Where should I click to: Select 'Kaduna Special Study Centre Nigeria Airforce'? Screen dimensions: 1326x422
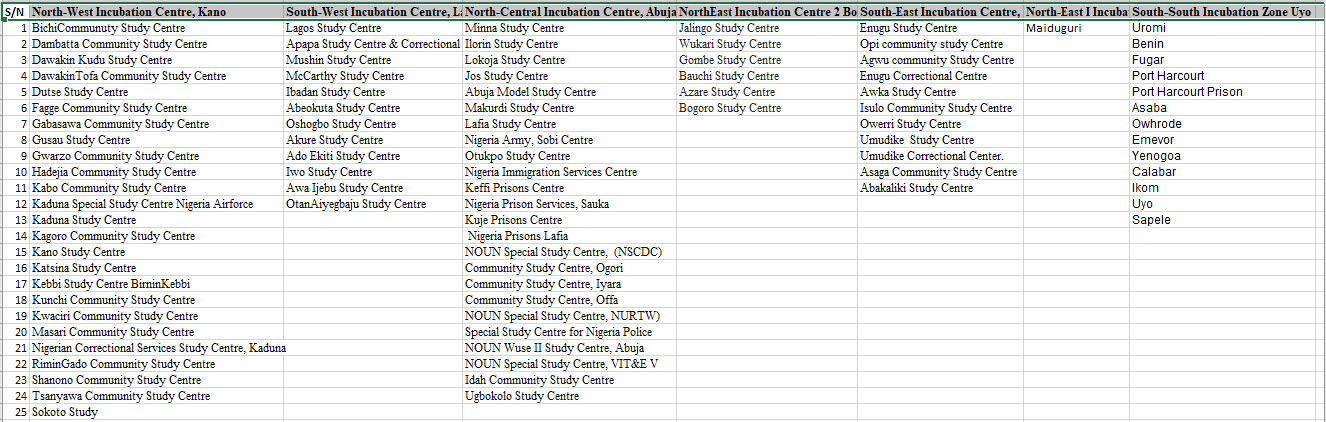(156, 204)
